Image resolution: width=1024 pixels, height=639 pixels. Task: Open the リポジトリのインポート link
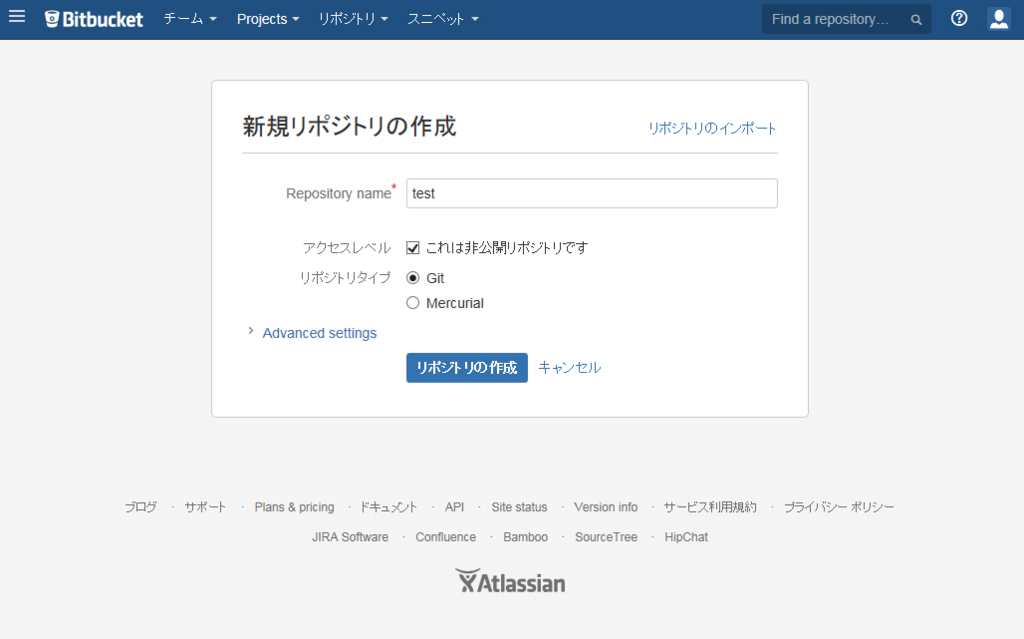pyautogui.click(x=712, y=128)
